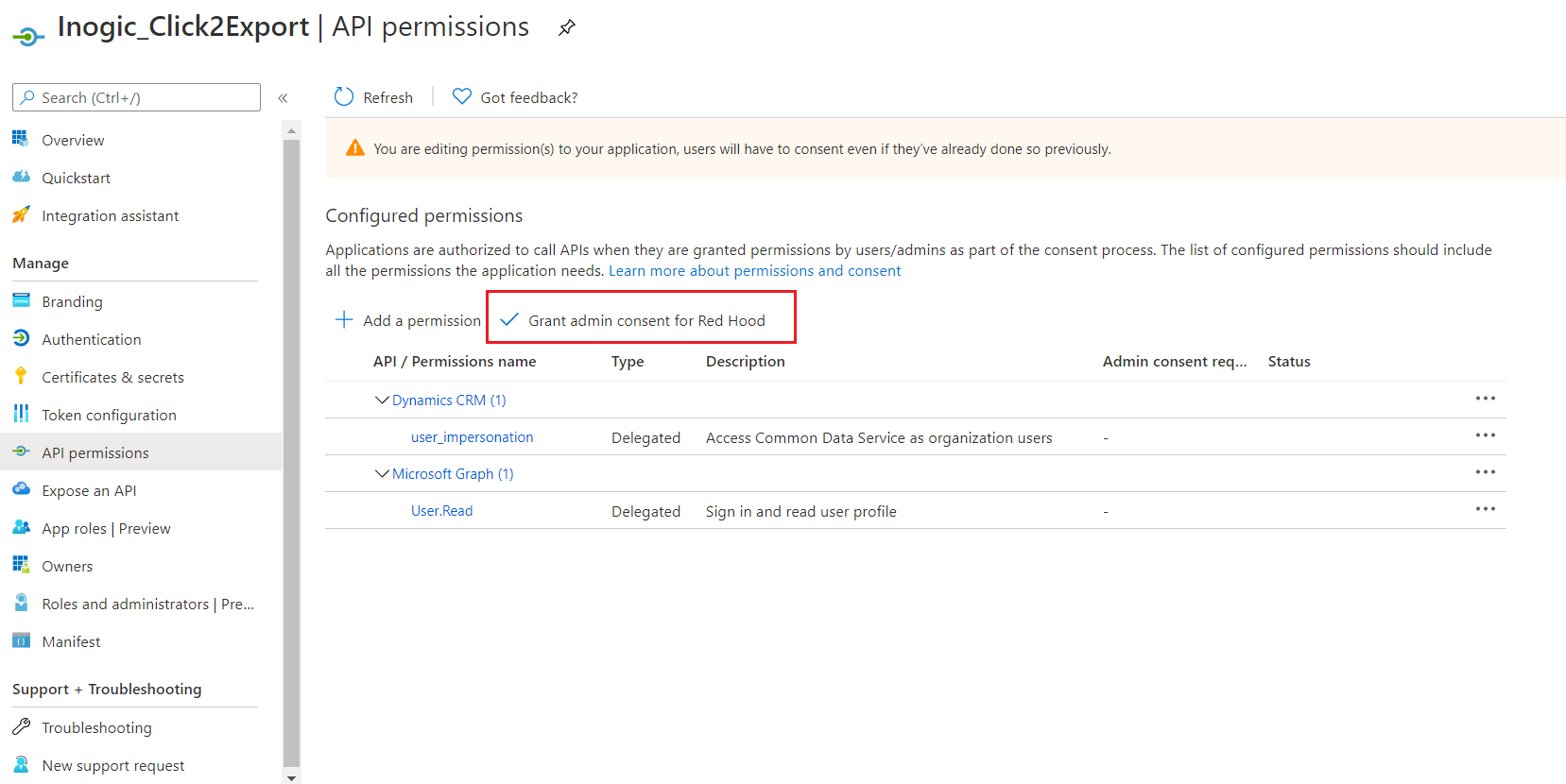Open the Microsoft Graph (1) link
Viewport: 1566px width, 784px height.
pos(453,474)
